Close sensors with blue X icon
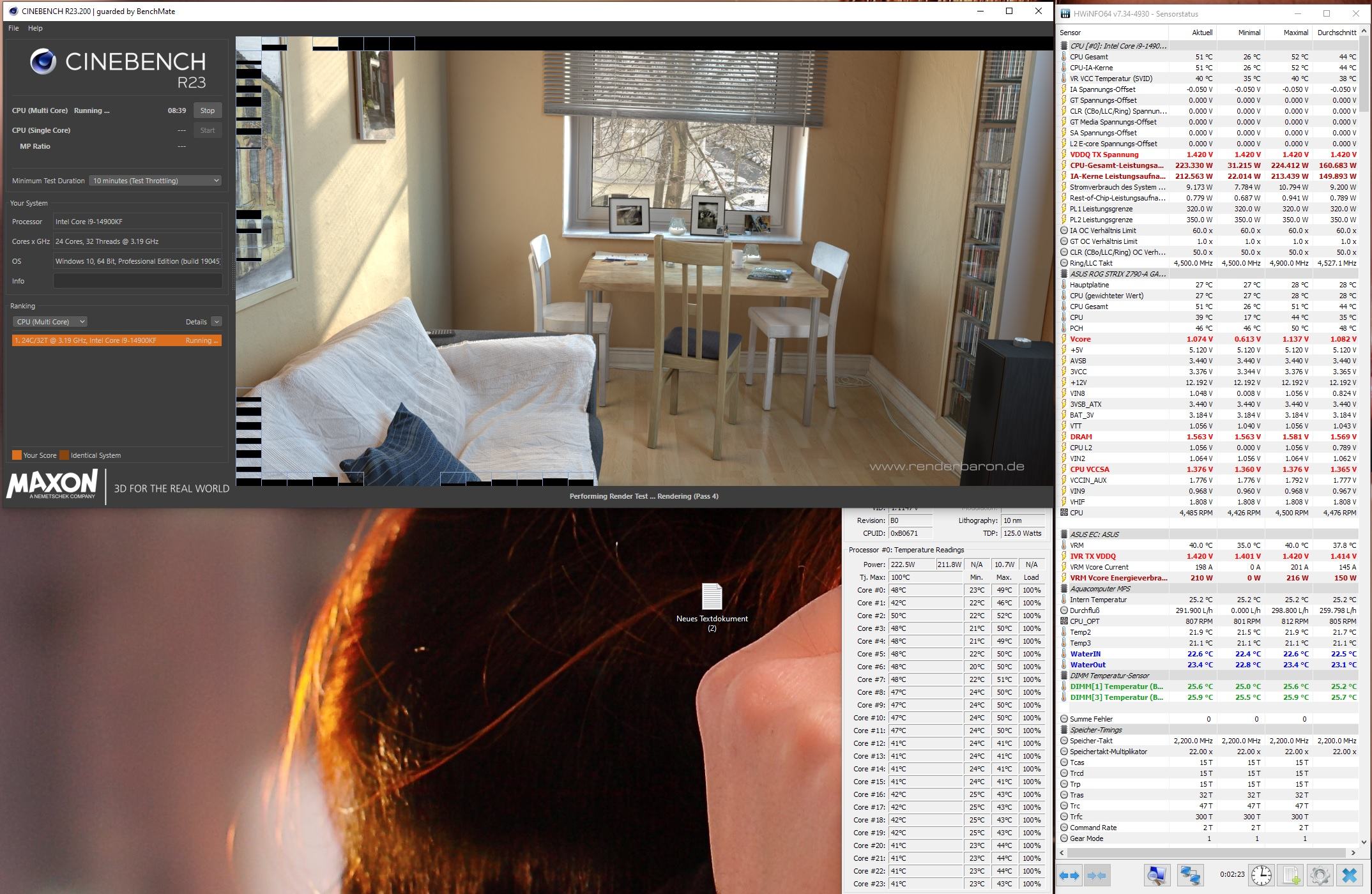 pos(1349,875)
